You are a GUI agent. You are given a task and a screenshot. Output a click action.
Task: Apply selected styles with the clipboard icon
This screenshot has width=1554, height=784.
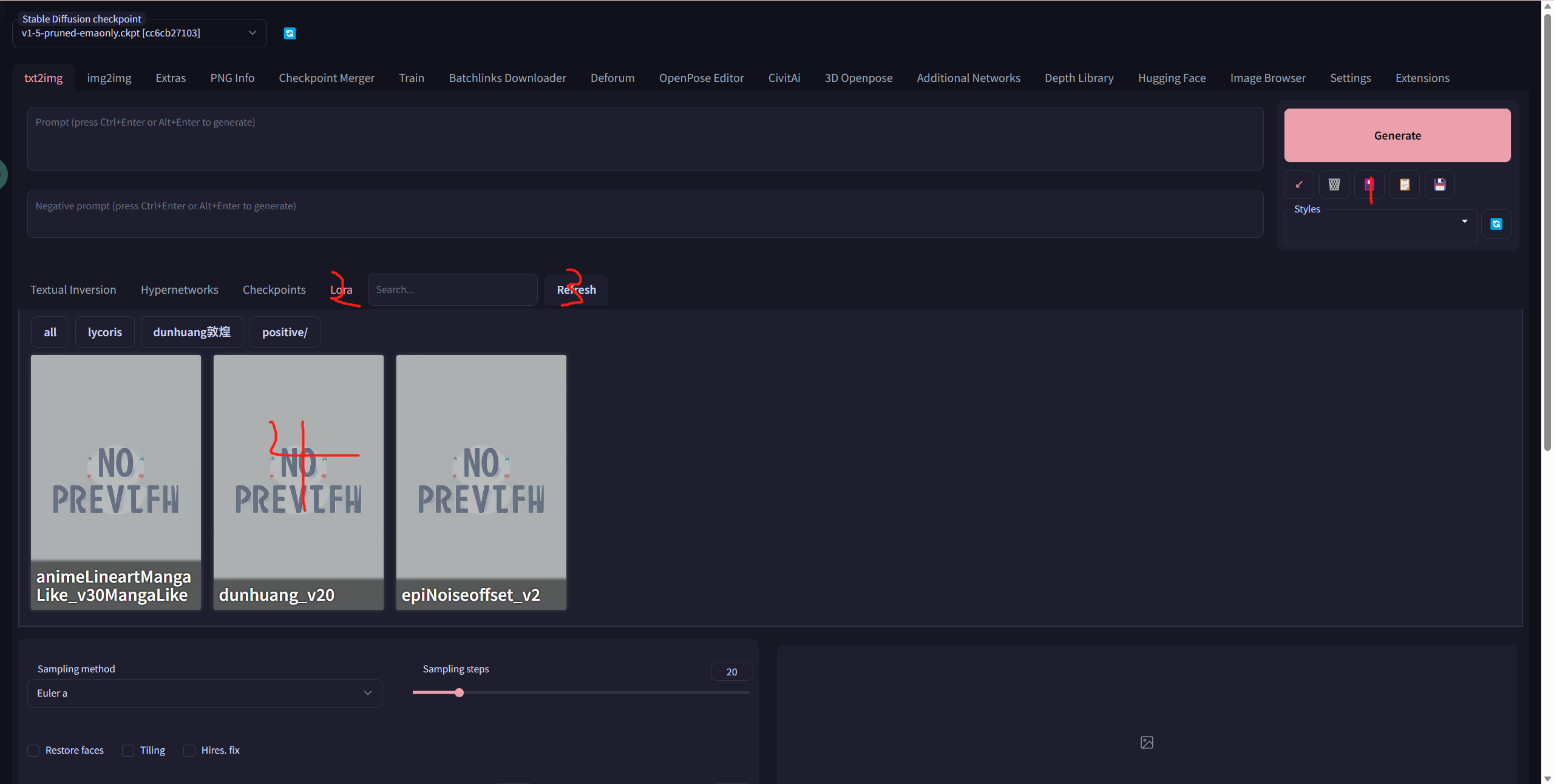click(1405, 184)
